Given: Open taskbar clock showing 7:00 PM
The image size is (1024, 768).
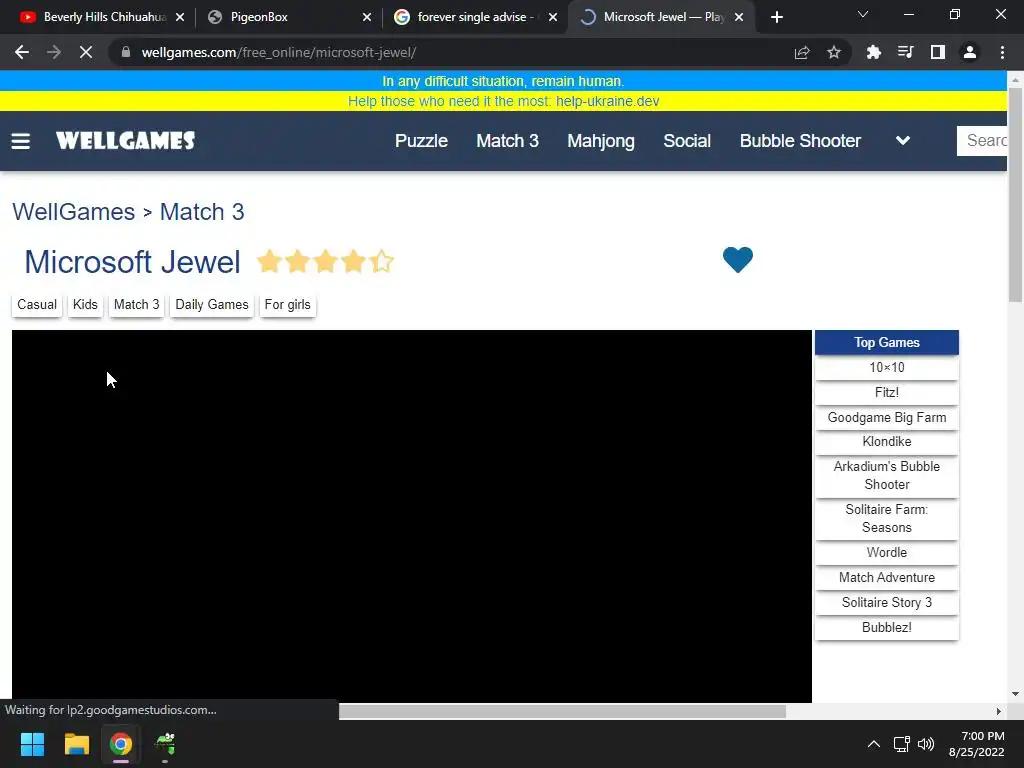Looking at the screenshot, I should (x=977, y=744).
